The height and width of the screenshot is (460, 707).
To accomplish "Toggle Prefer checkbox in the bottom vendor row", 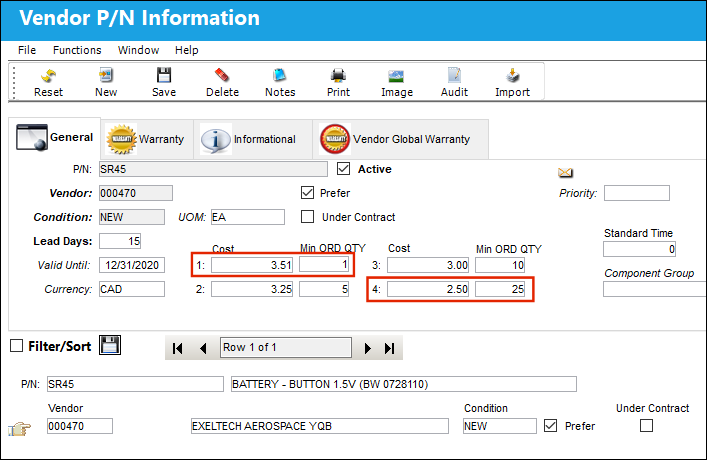I will coord(551,425).
